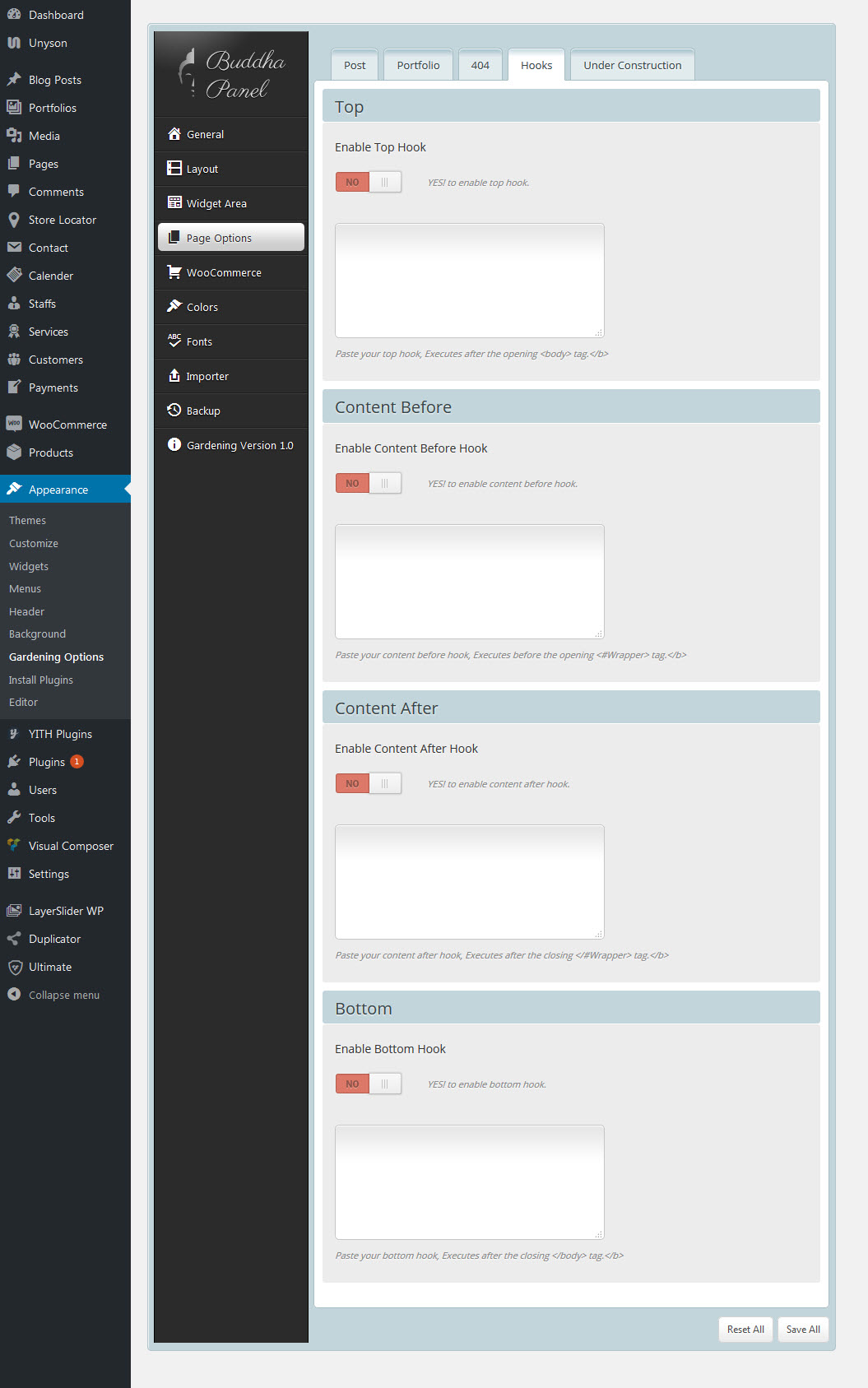Open the Menus submenu link
The width and height of the screenshot is (868, 1388).
[x=25, y=589]
